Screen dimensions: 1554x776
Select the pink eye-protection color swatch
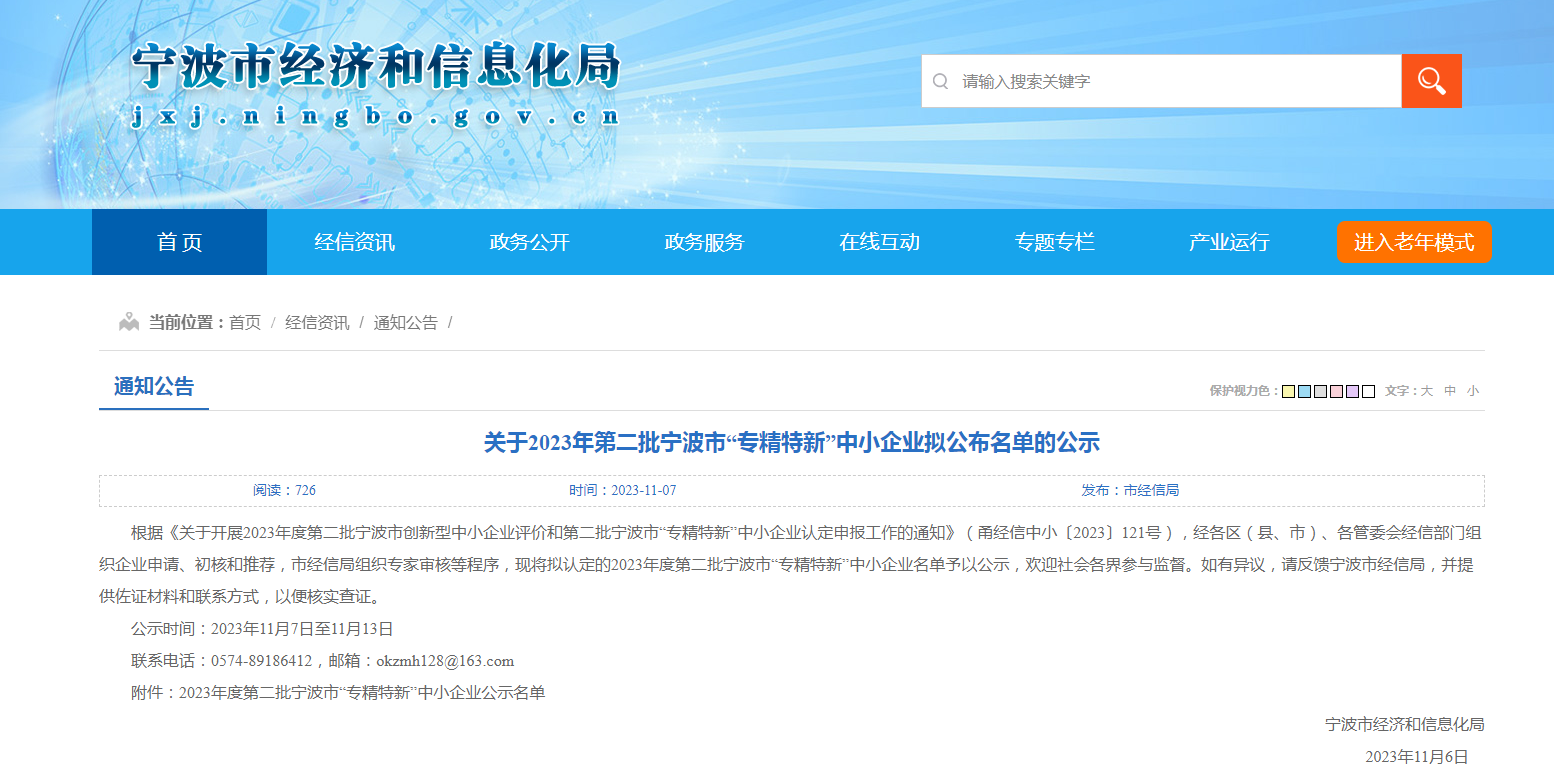pyautogui.click(x=1337, y=391)
